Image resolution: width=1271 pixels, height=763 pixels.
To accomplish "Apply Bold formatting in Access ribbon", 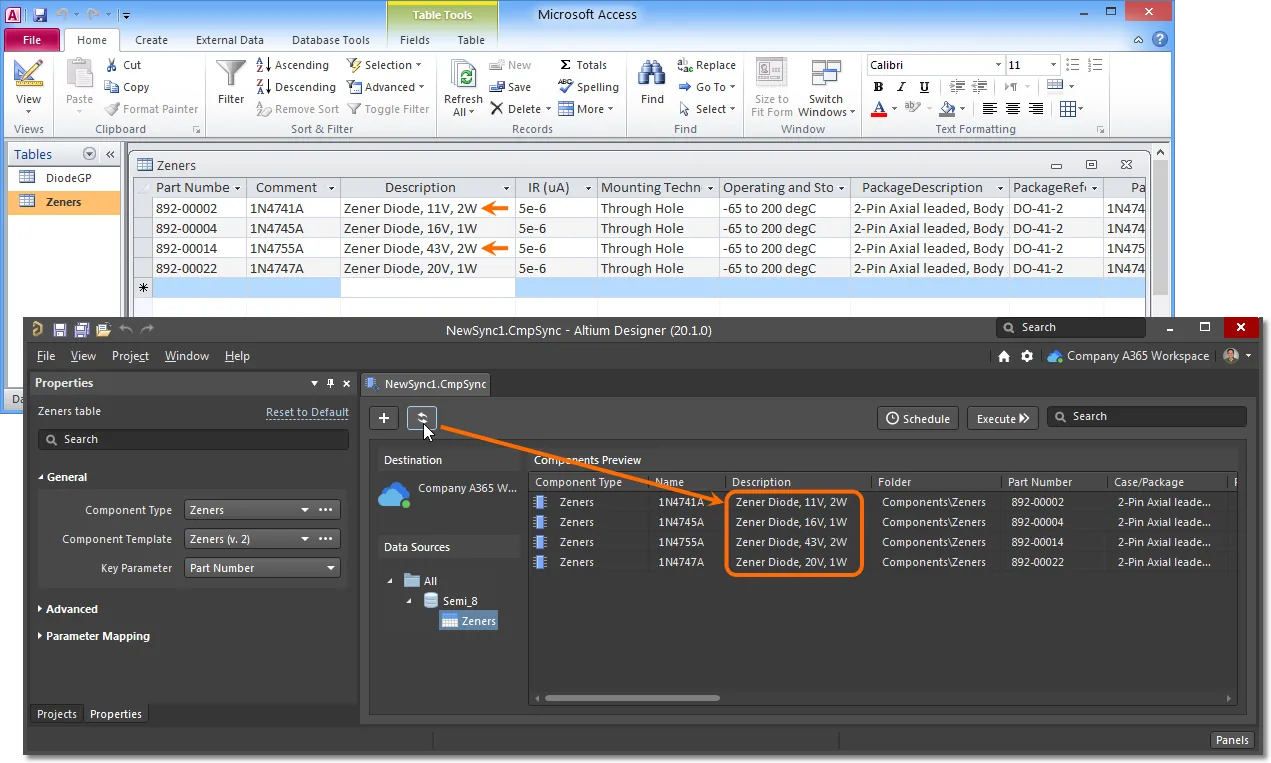I will (x=879, y=87).
